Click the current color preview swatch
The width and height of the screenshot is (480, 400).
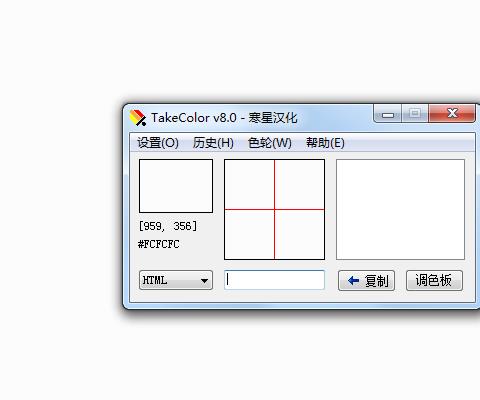click(176, 186)
